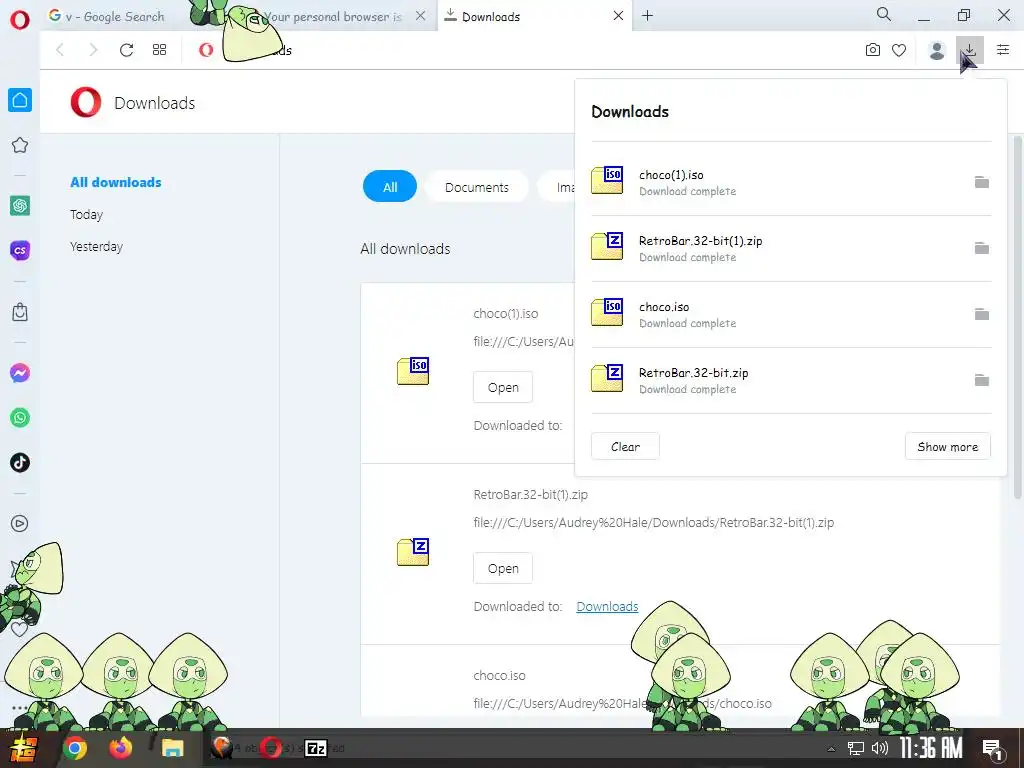The image size is (1024, 768).
Task: Open File Explorer from the taskbar
Action: pos(172,748)
